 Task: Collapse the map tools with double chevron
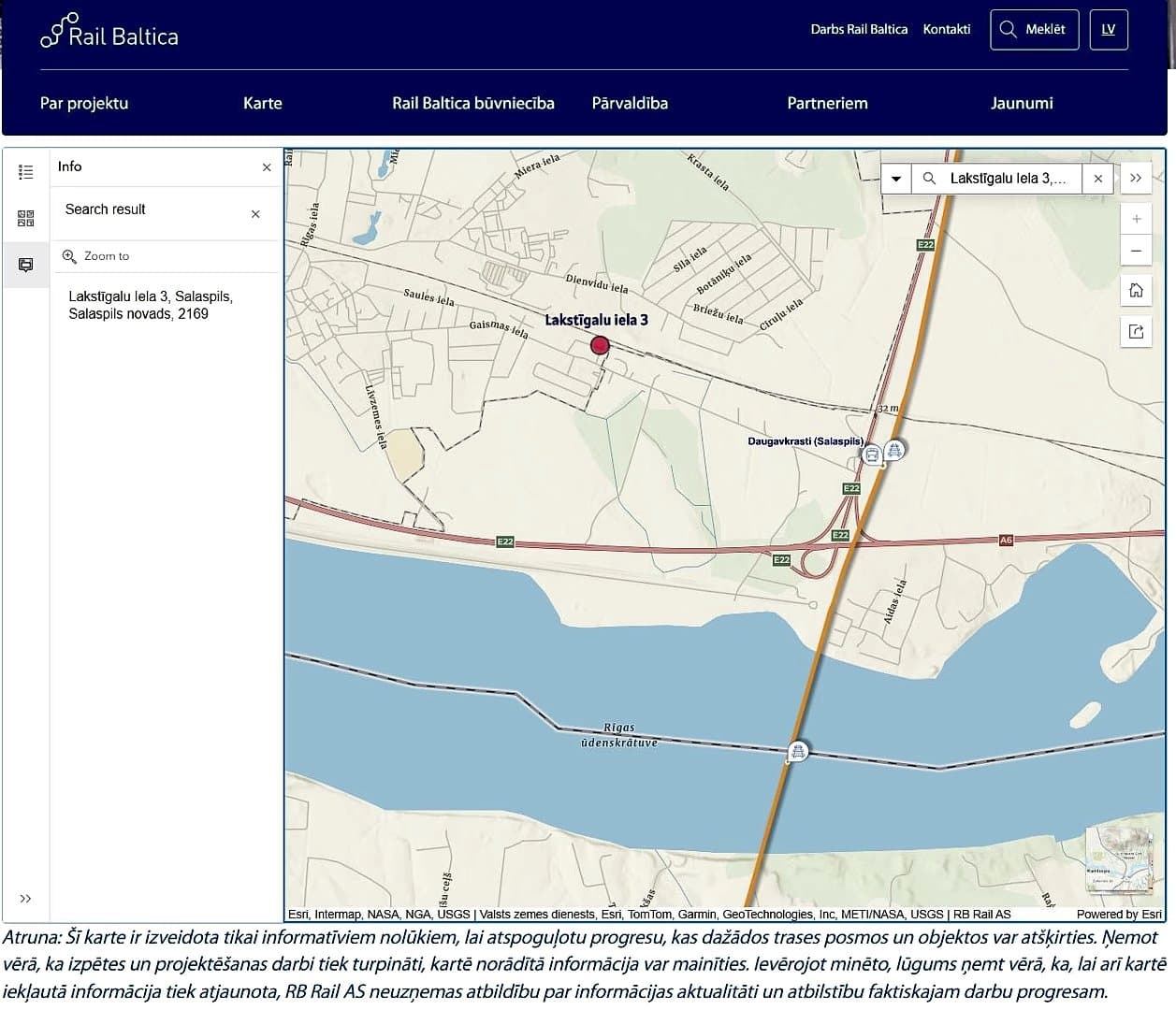click(x=1136, y=178)
